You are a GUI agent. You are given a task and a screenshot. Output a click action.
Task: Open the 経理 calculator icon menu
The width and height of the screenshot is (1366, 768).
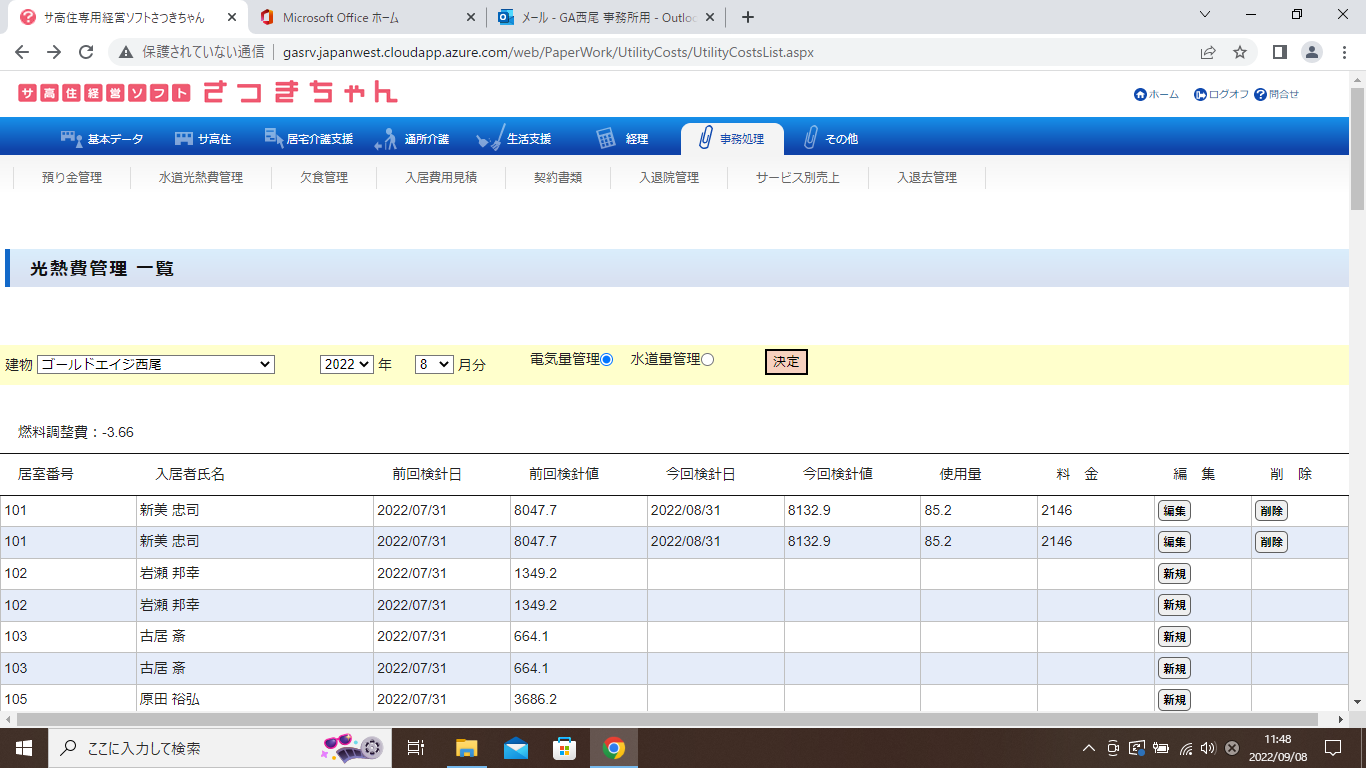coord(606,139)
